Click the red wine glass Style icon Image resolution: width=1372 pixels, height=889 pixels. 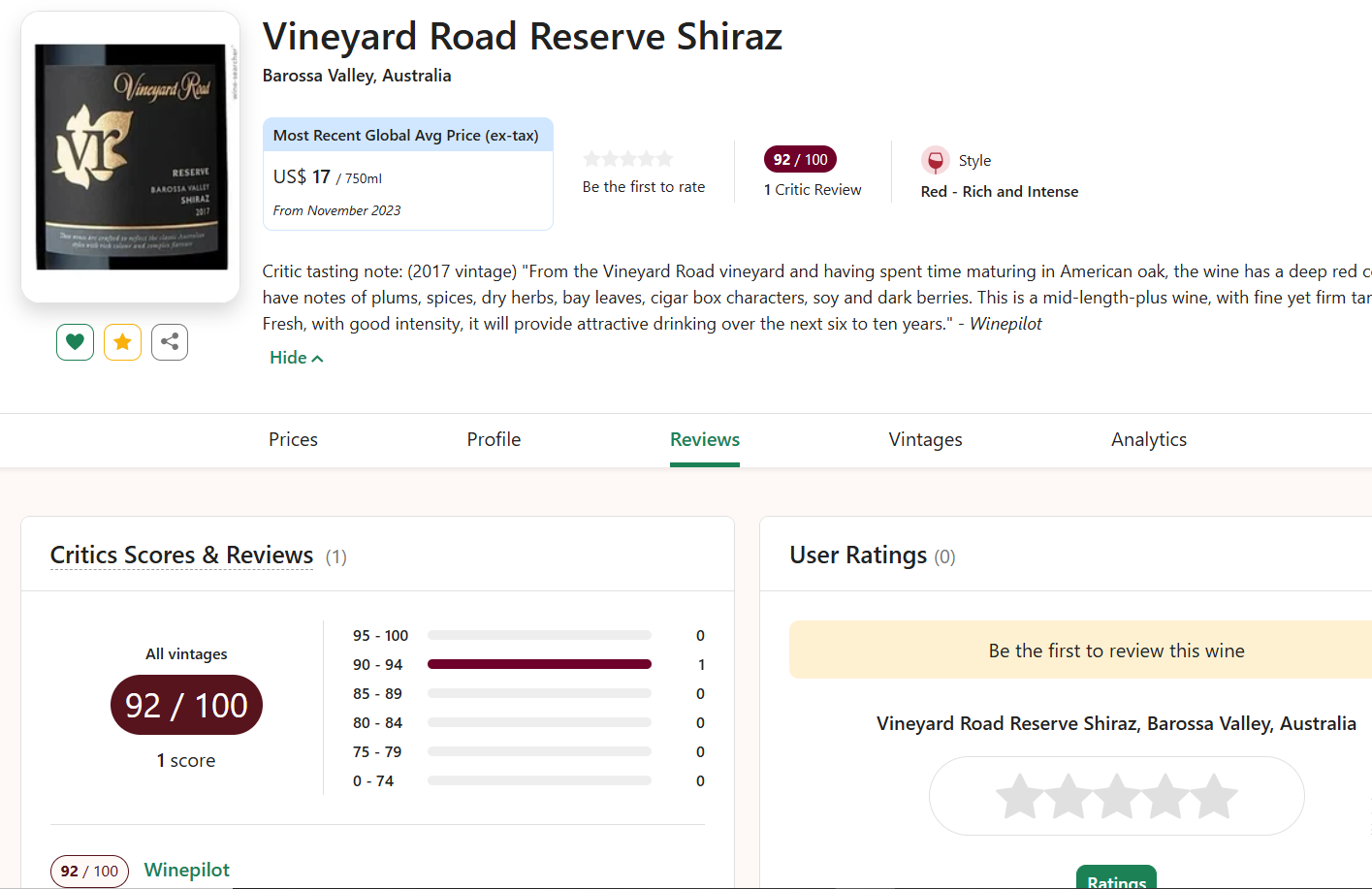(935, 160)
